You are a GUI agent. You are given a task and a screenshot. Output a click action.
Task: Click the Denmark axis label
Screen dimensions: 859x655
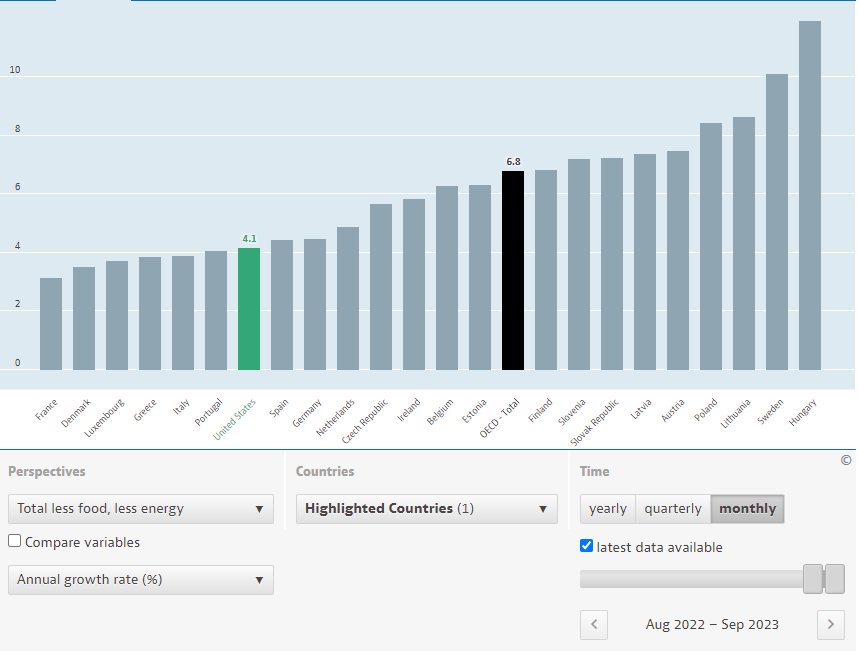pyautogui.click(x=76, y=415)
